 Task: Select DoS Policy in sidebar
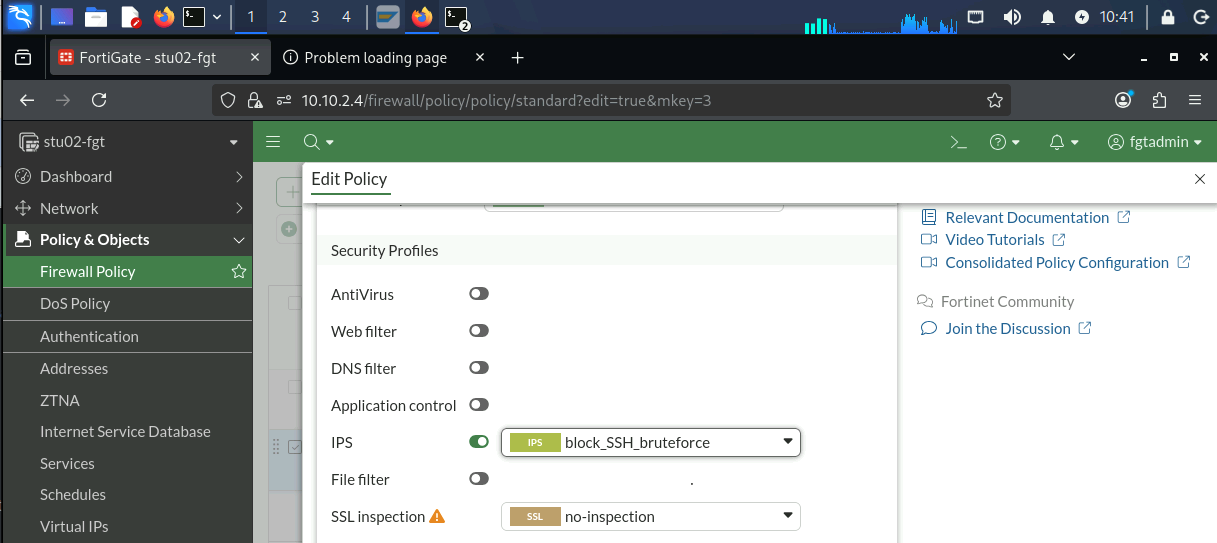coord(126,304)
